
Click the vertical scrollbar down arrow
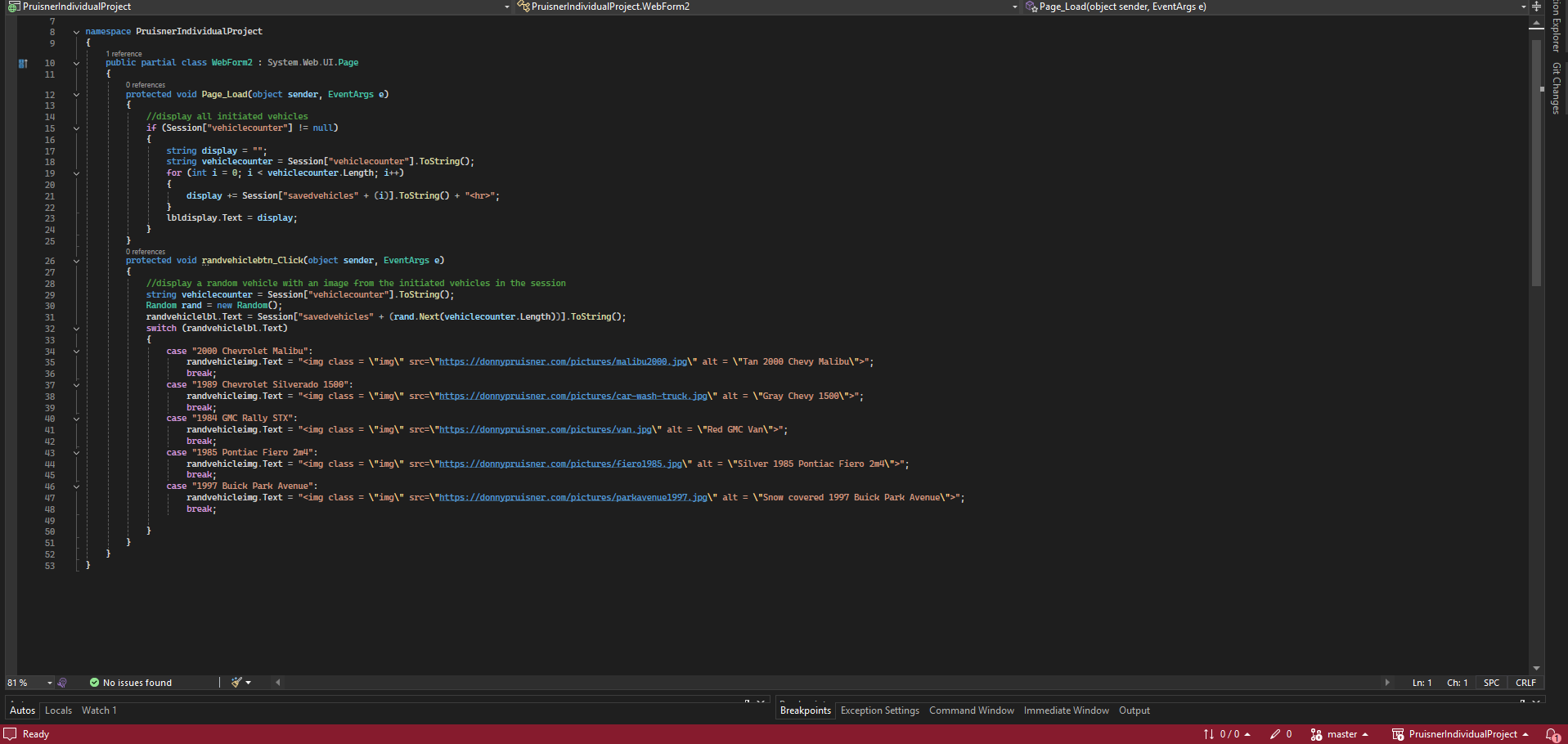[1536, 669]
